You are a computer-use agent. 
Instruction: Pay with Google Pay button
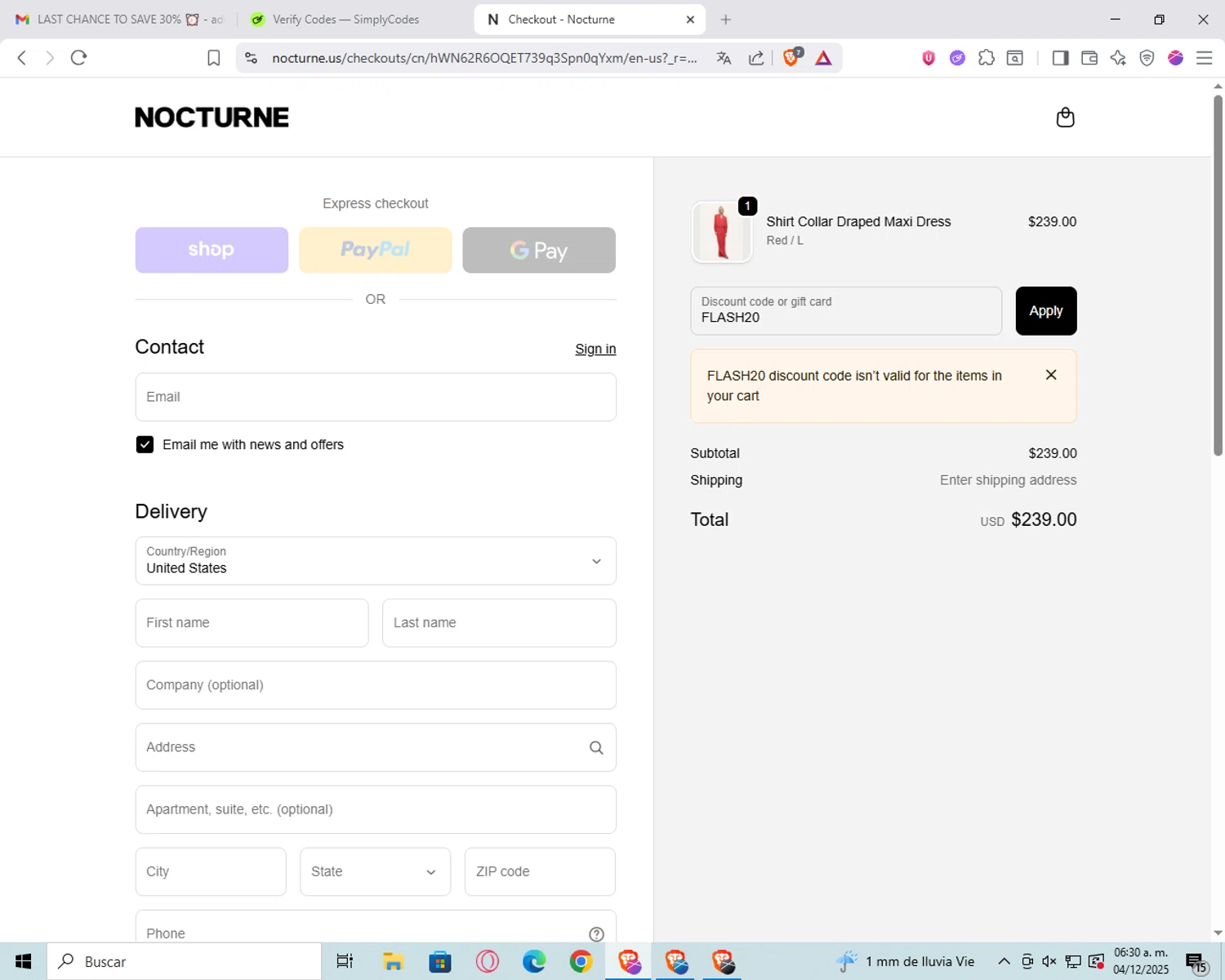(539, 250)
